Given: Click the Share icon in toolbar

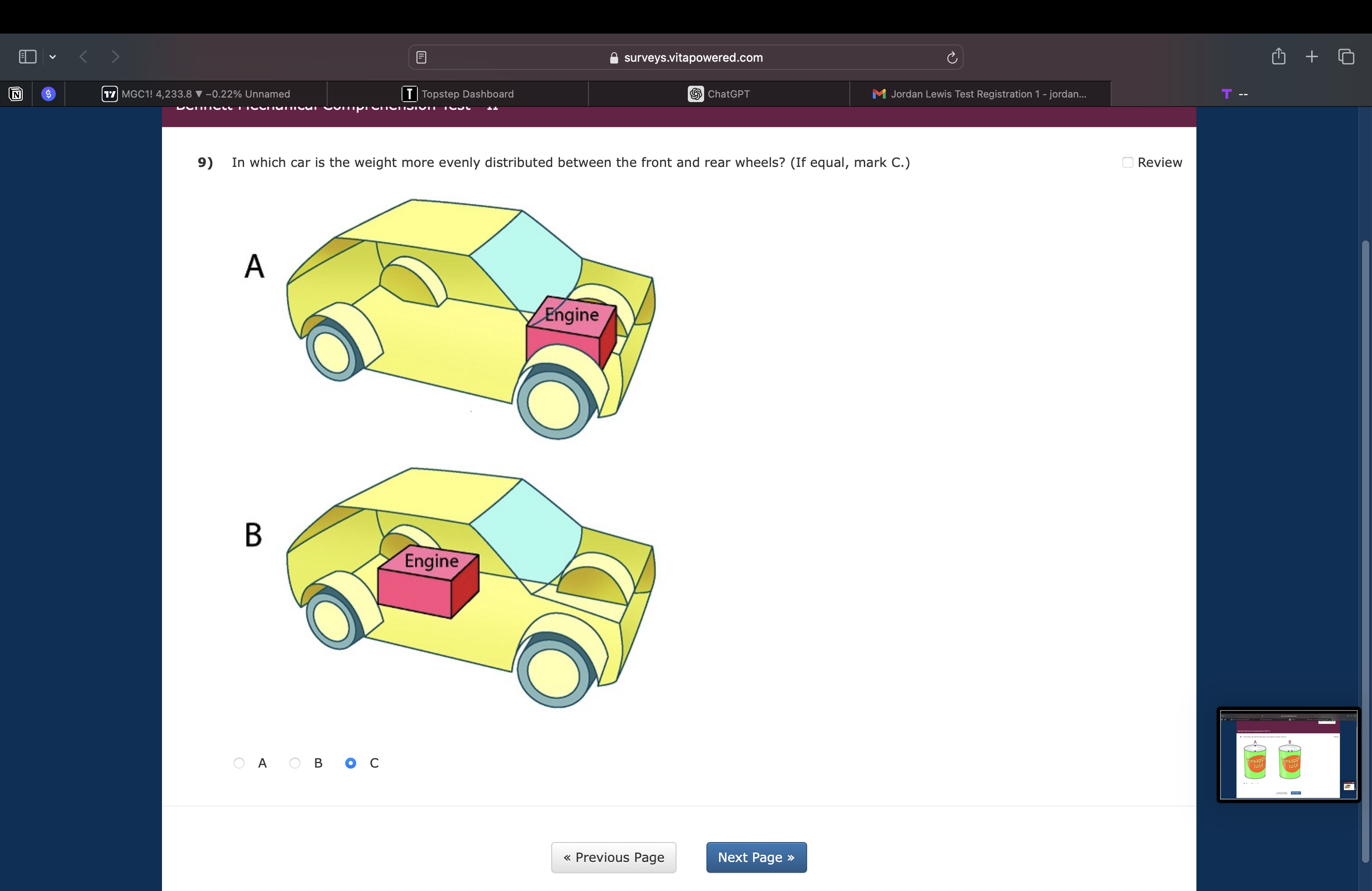Looking at the screenshot, I should click(x=1279, y=56).
